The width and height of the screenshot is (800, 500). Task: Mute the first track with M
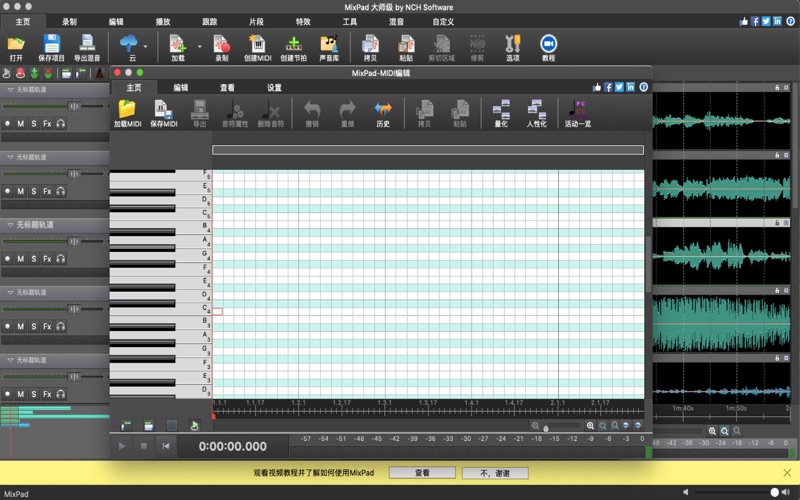20,123
